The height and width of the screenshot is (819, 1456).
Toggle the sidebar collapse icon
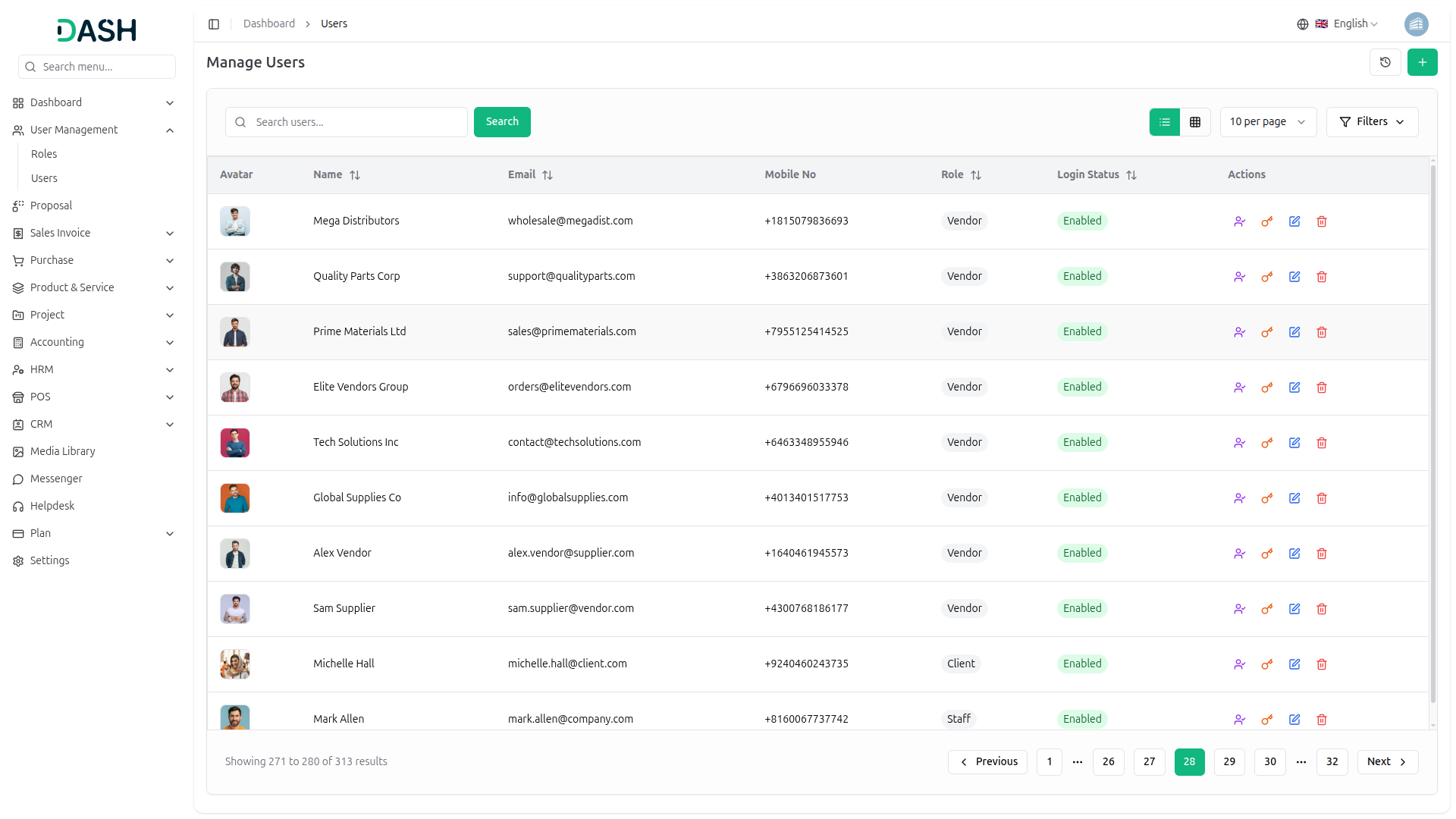pyautogui.click(x=214, y=24)
